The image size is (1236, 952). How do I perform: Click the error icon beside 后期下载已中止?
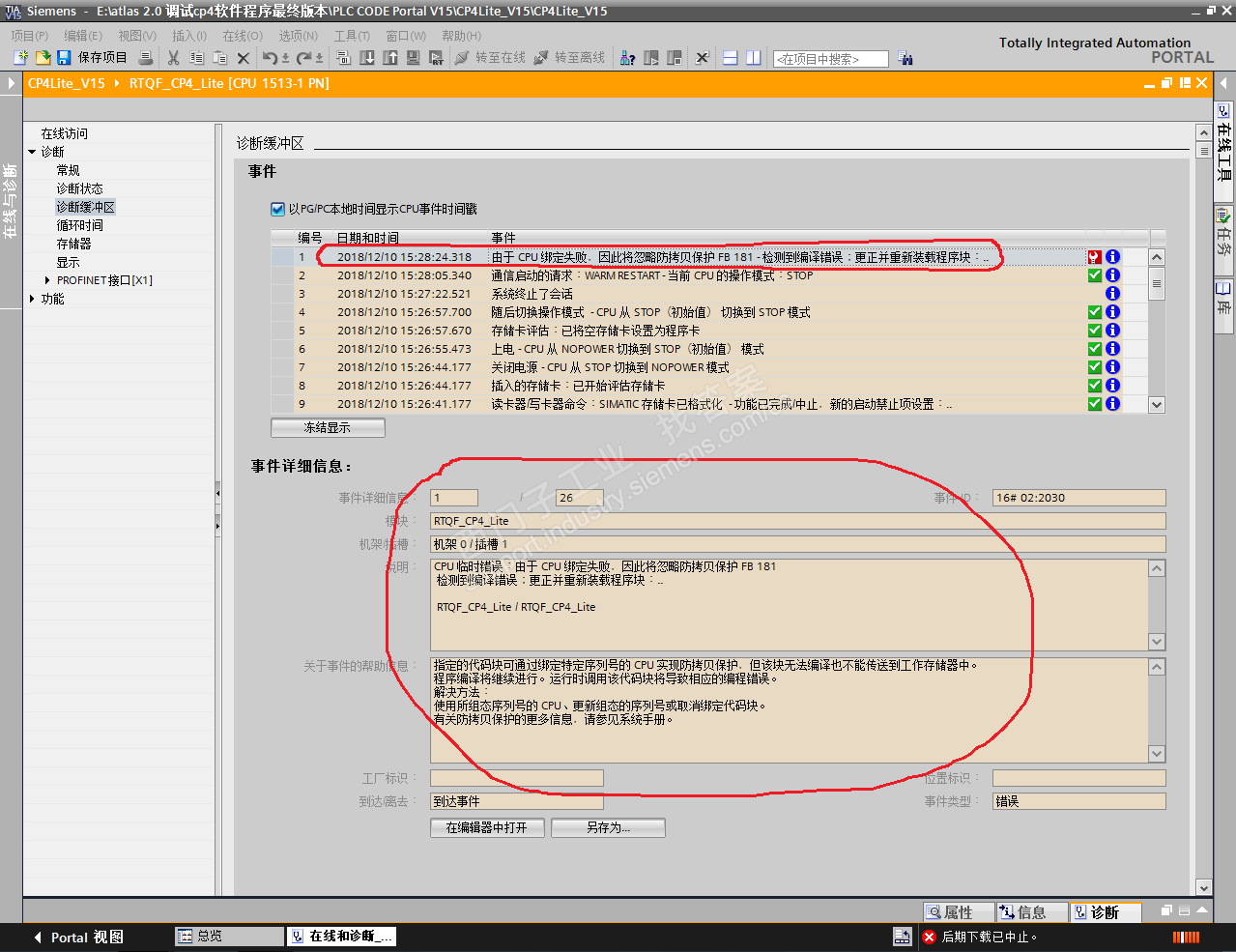929,937
